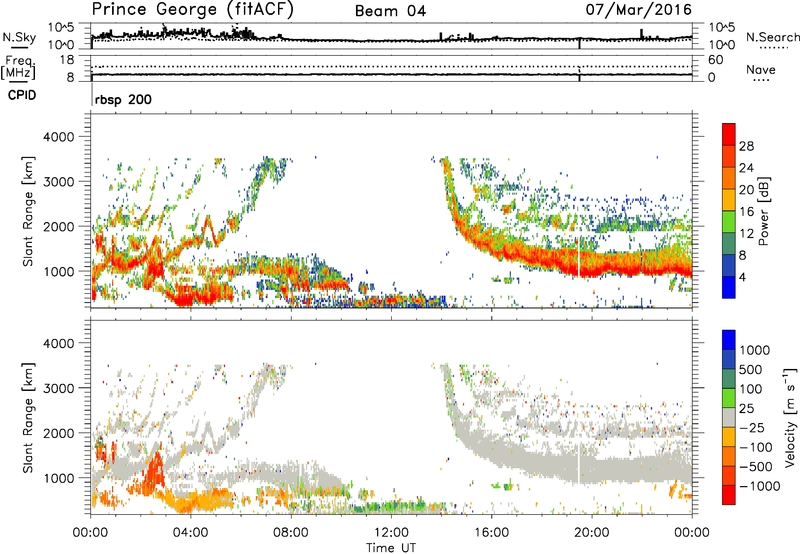Click the '28' value on power color bar
This screenshot has width=800, height=554.
(746, 146)
